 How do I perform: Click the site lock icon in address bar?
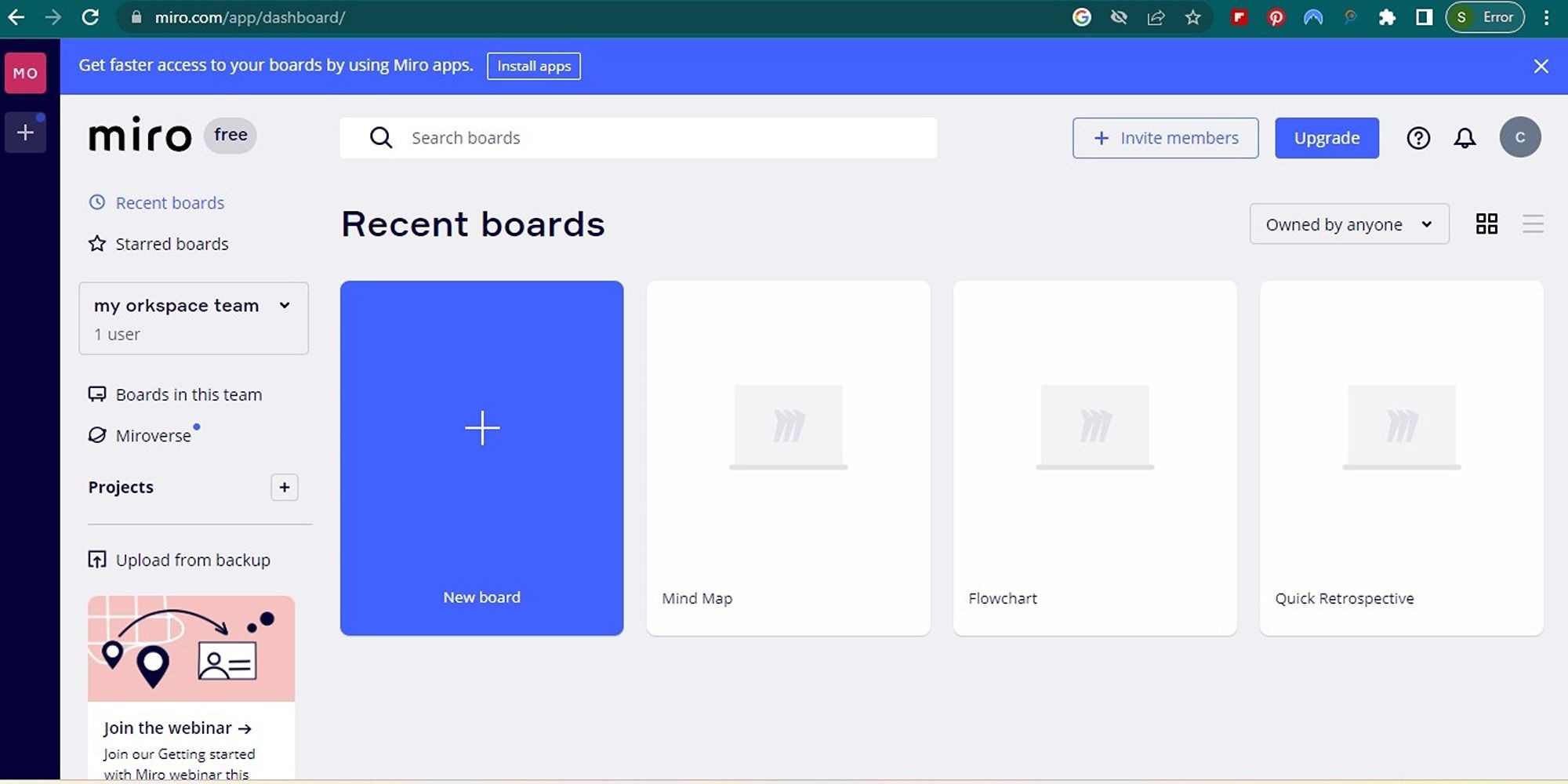(x=136, y=17)
